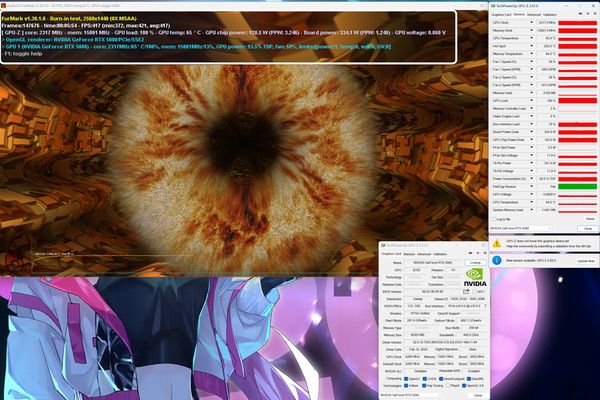
Task: Toggle the Vulkan checkbox
Action: point(406,385)
